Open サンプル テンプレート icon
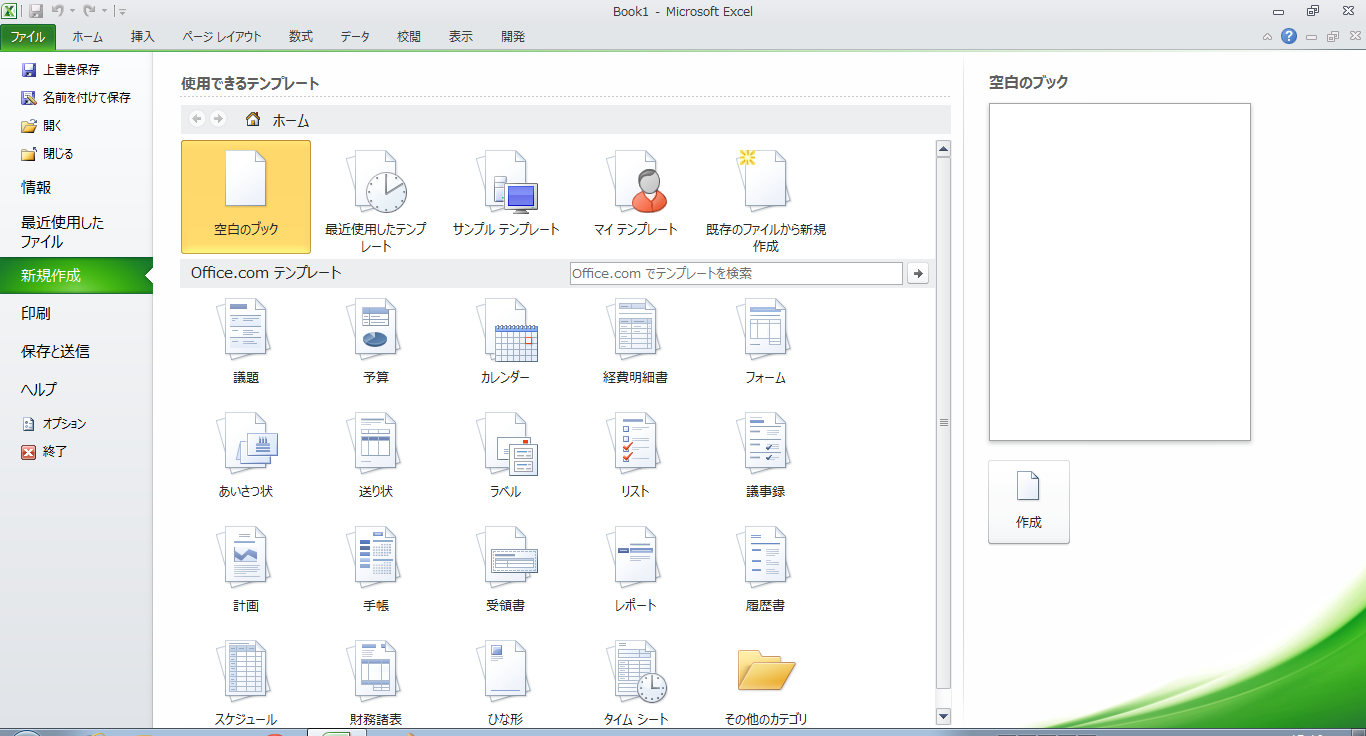This screenshot has width=1366, height=736. tap(506, 183)
